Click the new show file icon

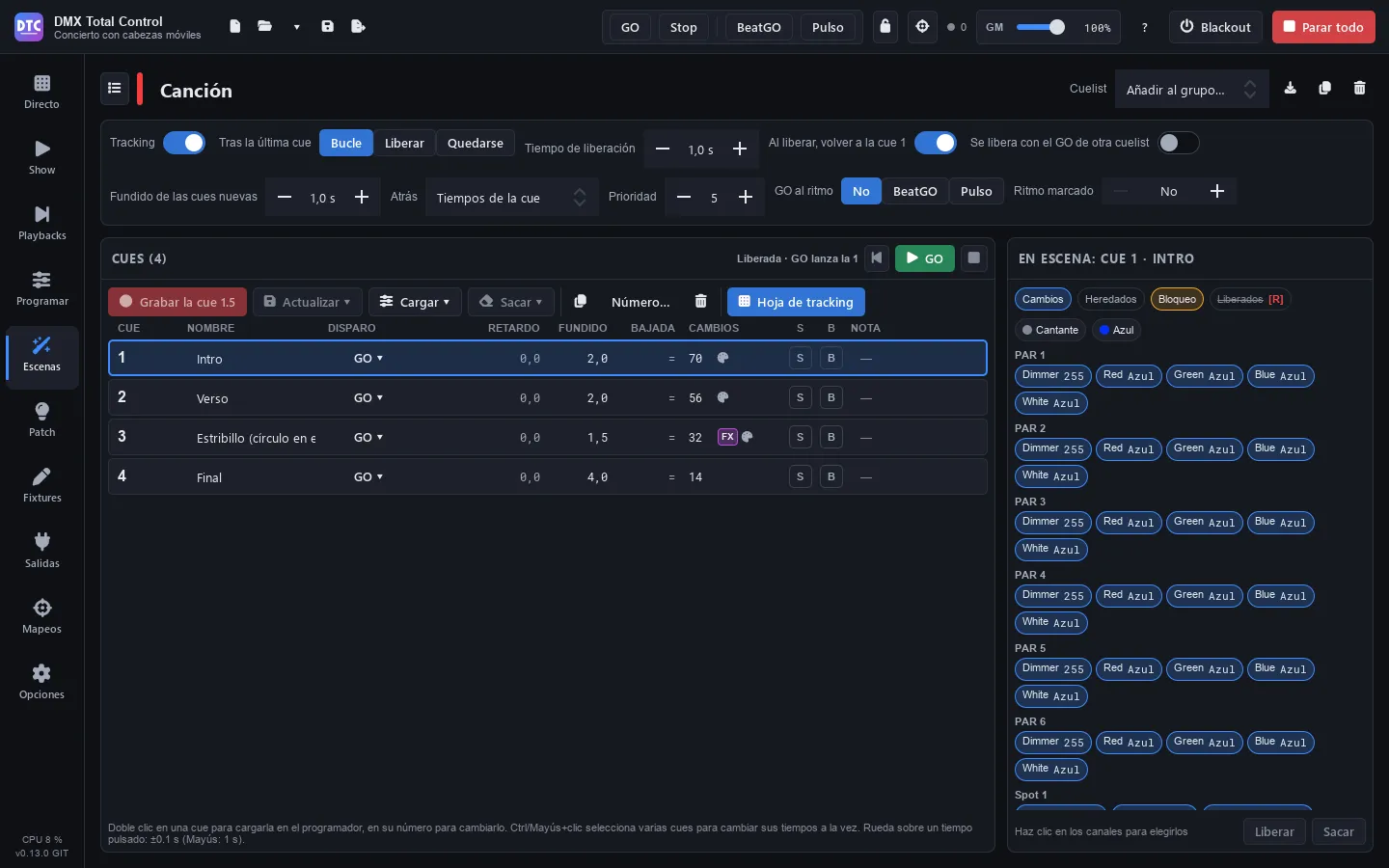point(234,27)
